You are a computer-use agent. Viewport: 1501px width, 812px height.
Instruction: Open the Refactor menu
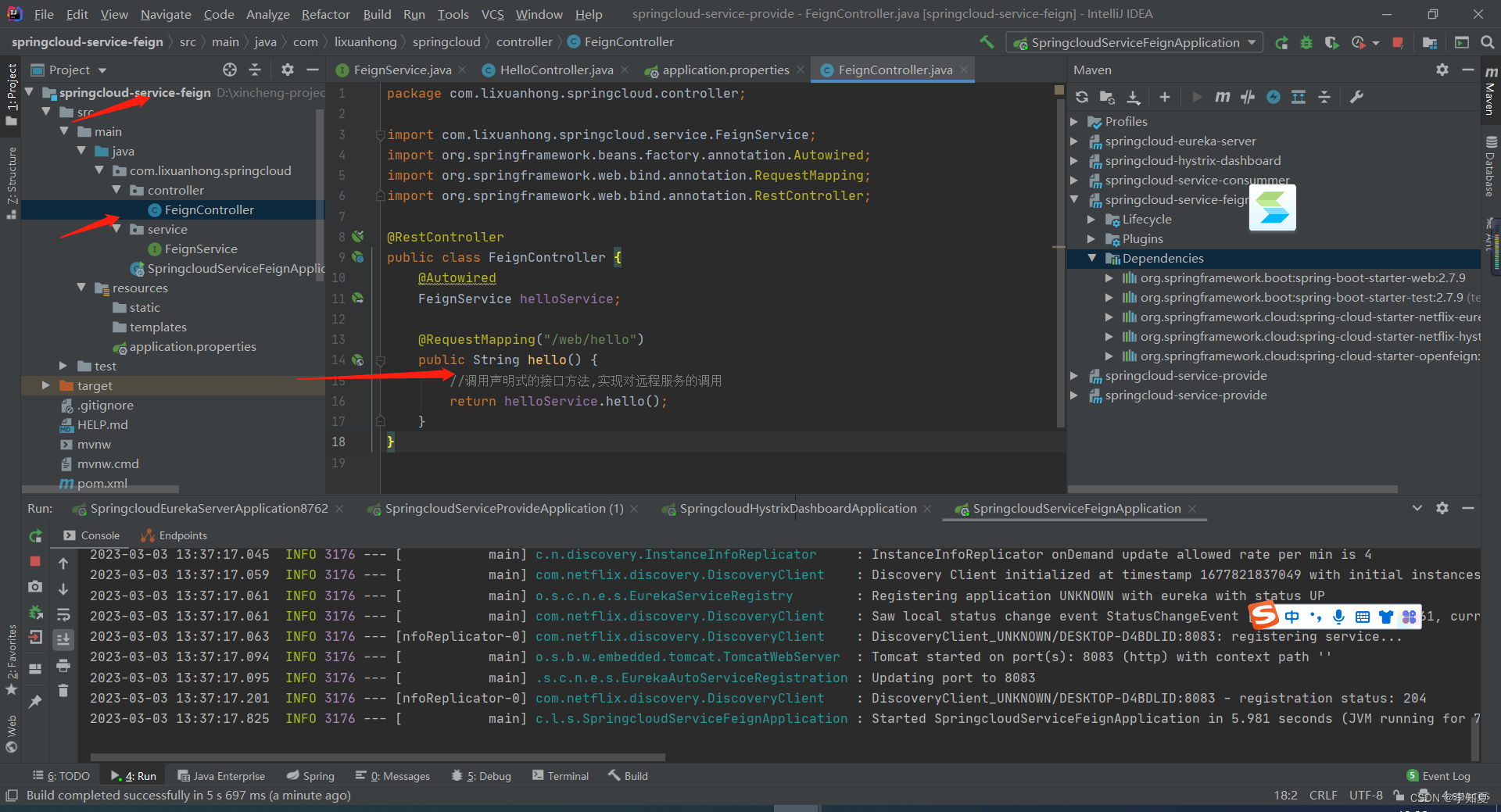point(325,14)
